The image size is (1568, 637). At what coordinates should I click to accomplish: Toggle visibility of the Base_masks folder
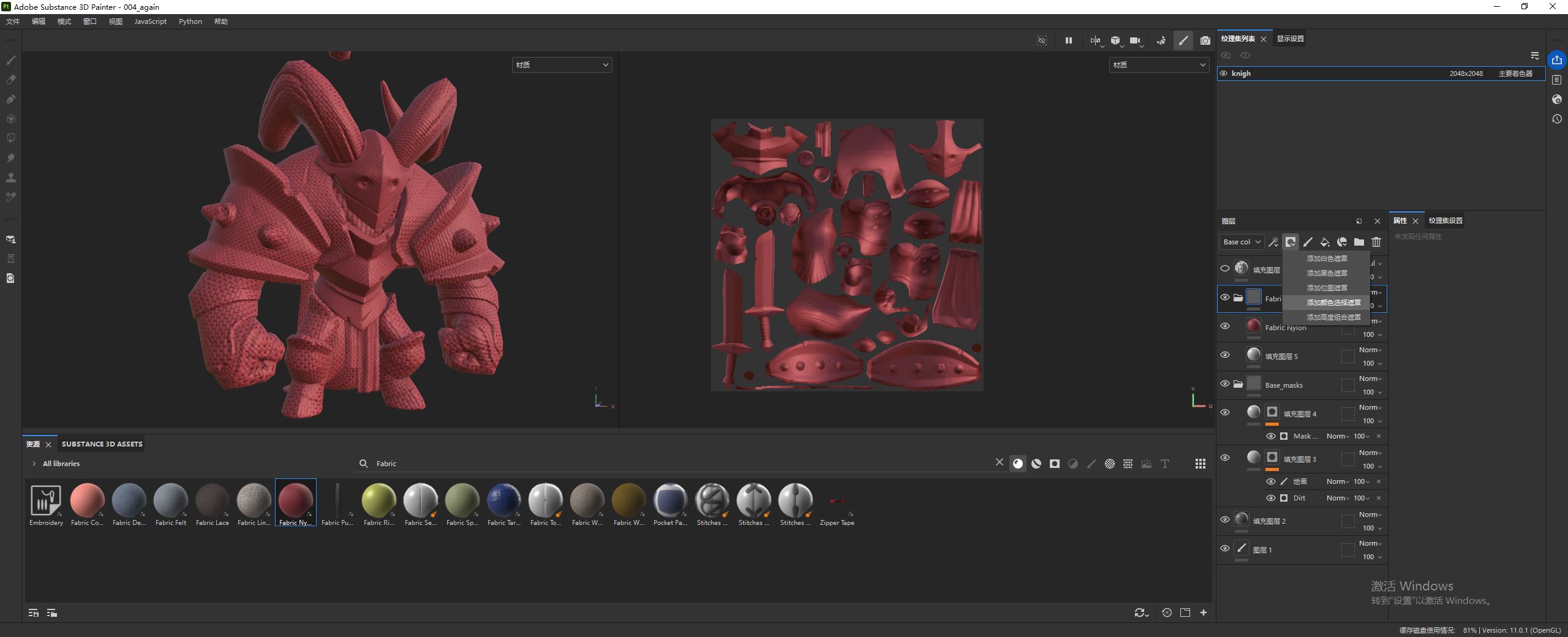point(1225,384)
